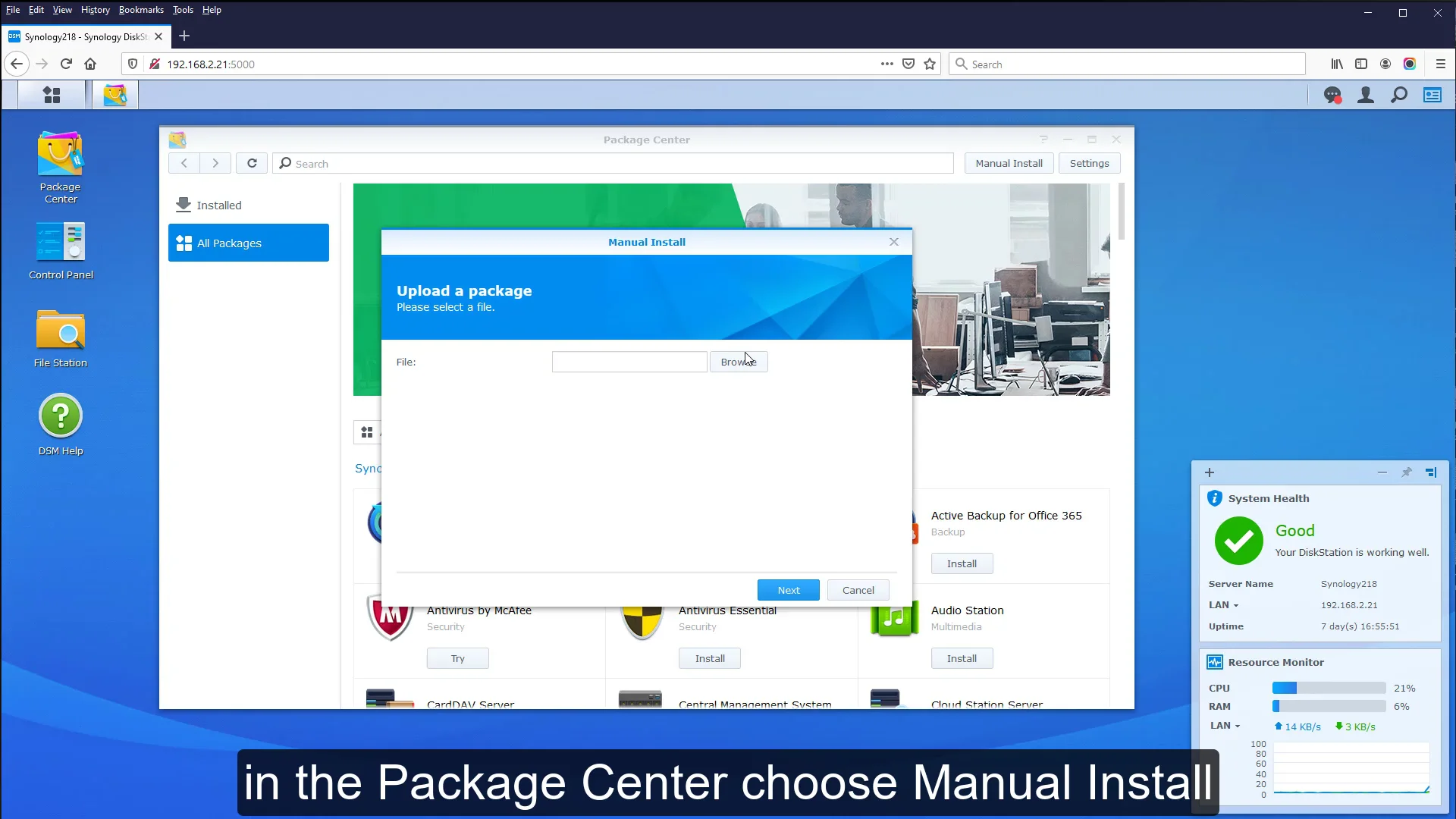
Task: Add a widget with the plus icon
Action: point(1209,472)
